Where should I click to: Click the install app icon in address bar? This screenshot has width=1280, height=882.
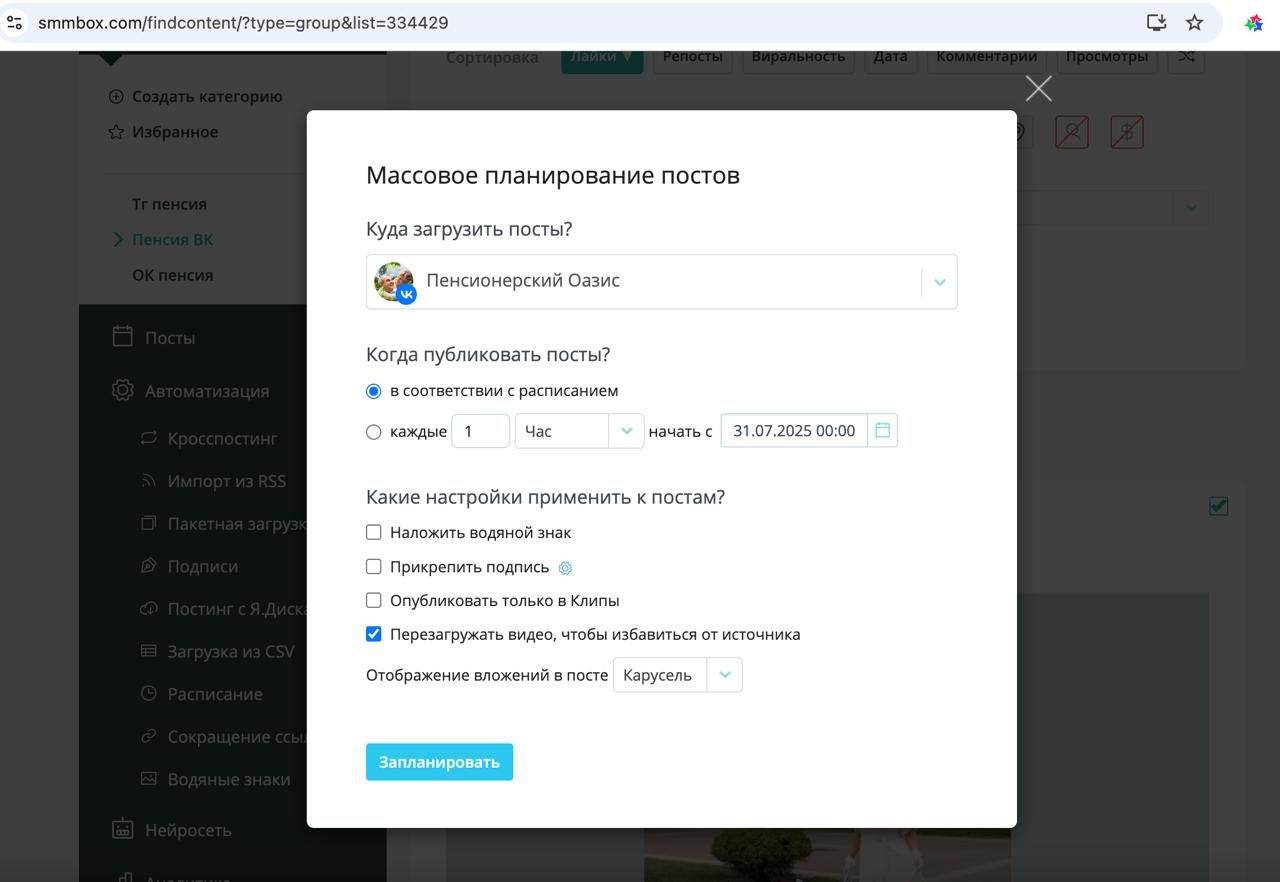click(x=1156, y=22)
